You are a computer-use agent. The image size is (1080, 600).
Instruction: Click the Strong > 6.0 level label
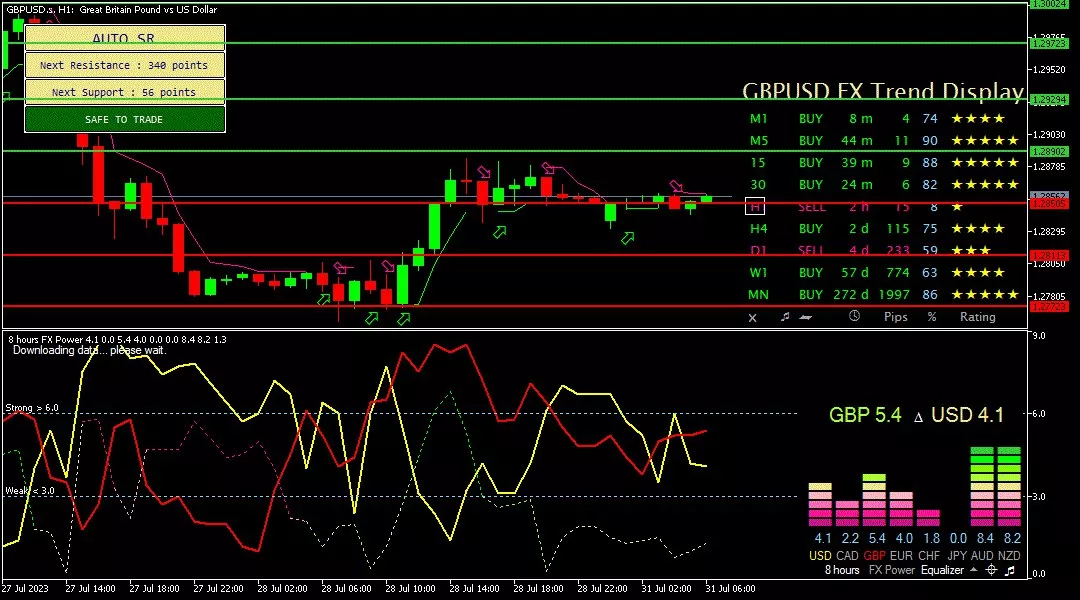point(32,408)
